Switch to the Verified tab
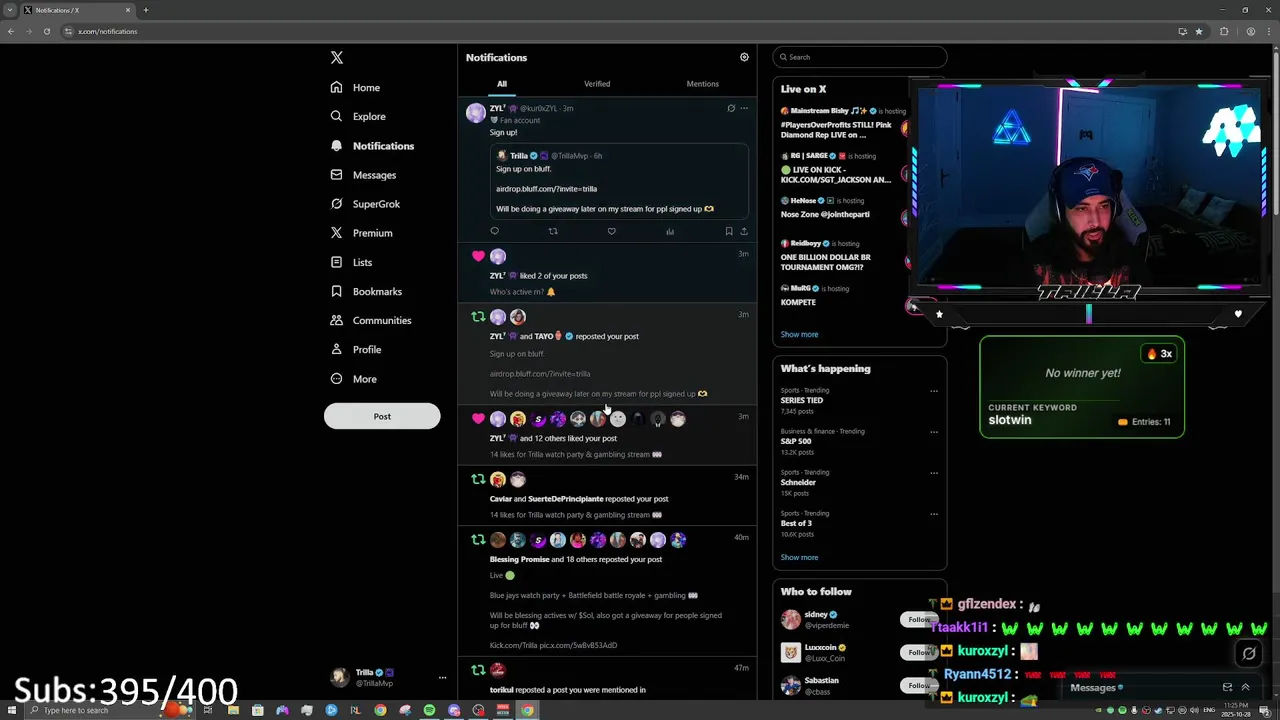 tap(597, 84)
